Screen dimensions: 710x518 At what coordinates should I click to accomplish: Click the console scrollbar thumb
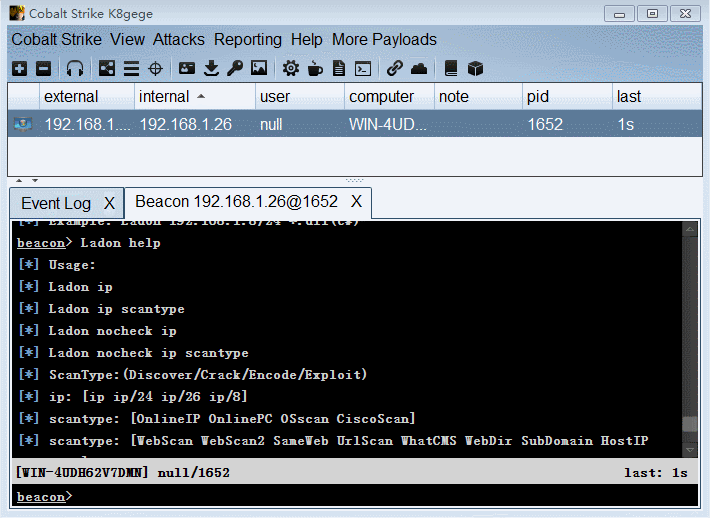[x=690, y=425]
